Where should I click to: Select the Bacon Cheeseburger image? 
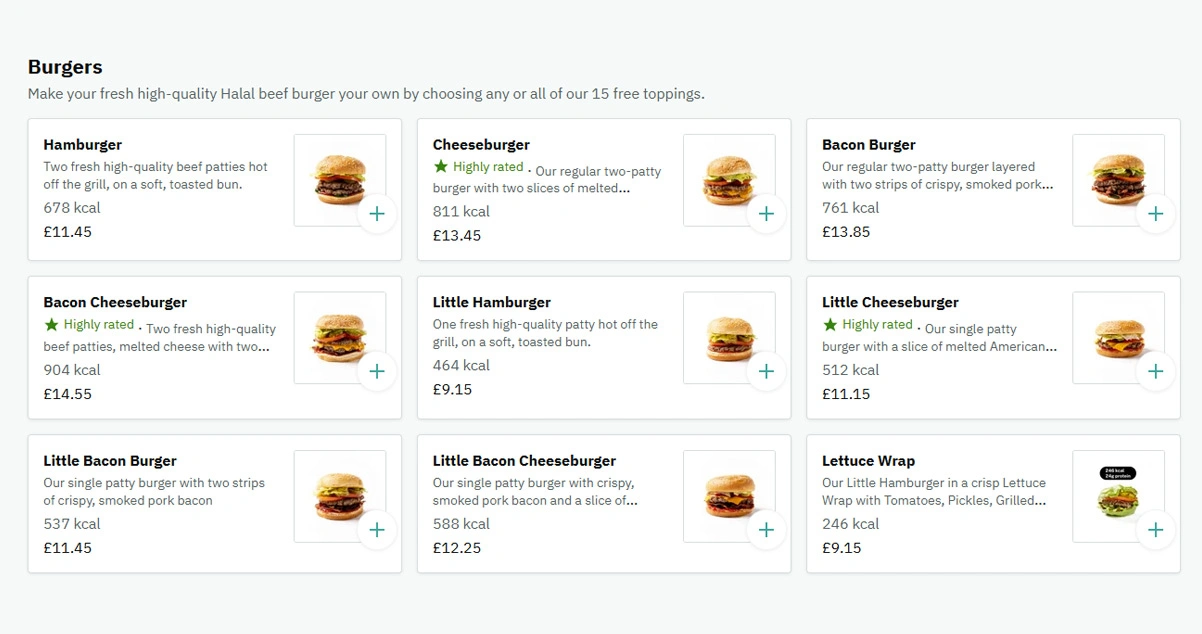click(x=338, y=337)
